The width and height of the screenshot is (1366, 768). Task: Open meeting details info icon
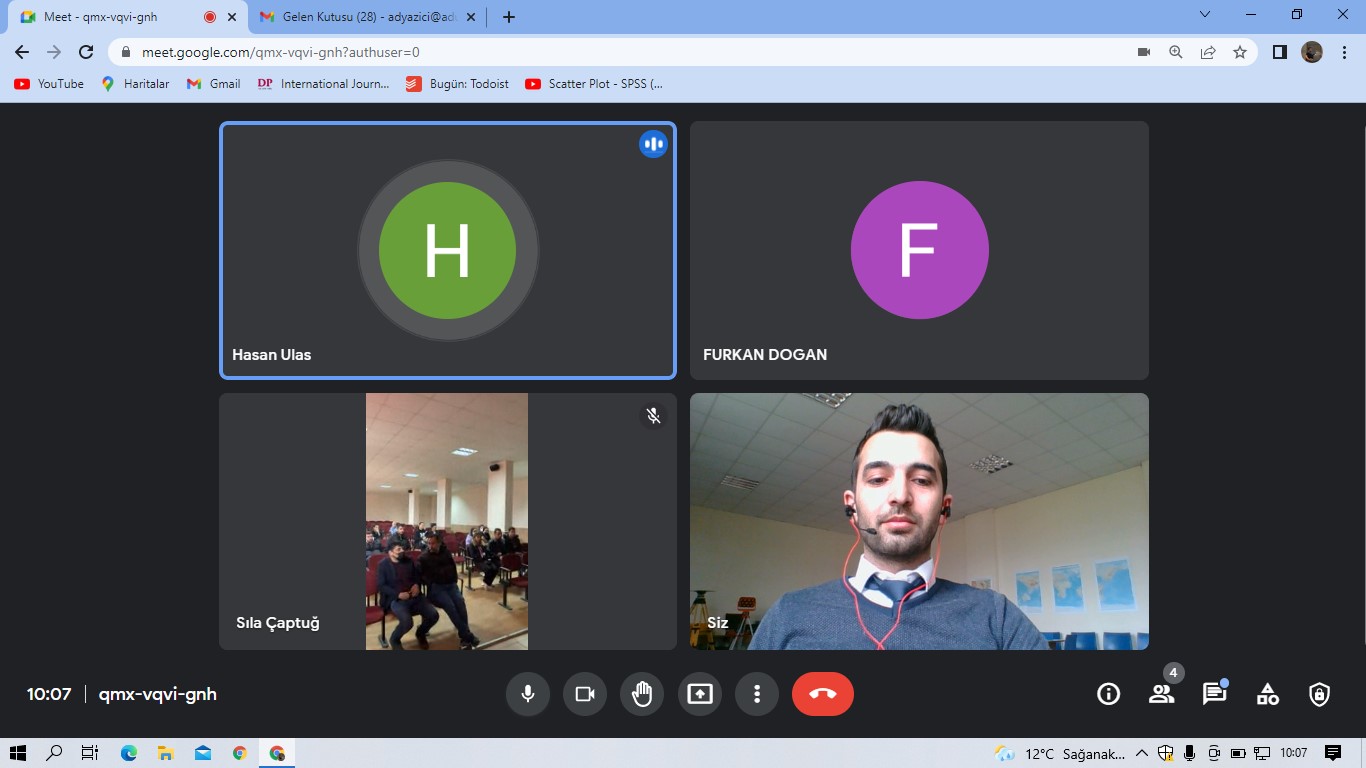[1108, 694]
